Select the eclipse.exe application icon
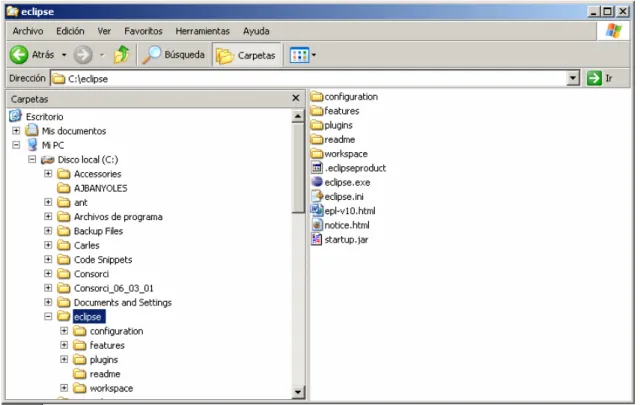 tap(317, 182)
